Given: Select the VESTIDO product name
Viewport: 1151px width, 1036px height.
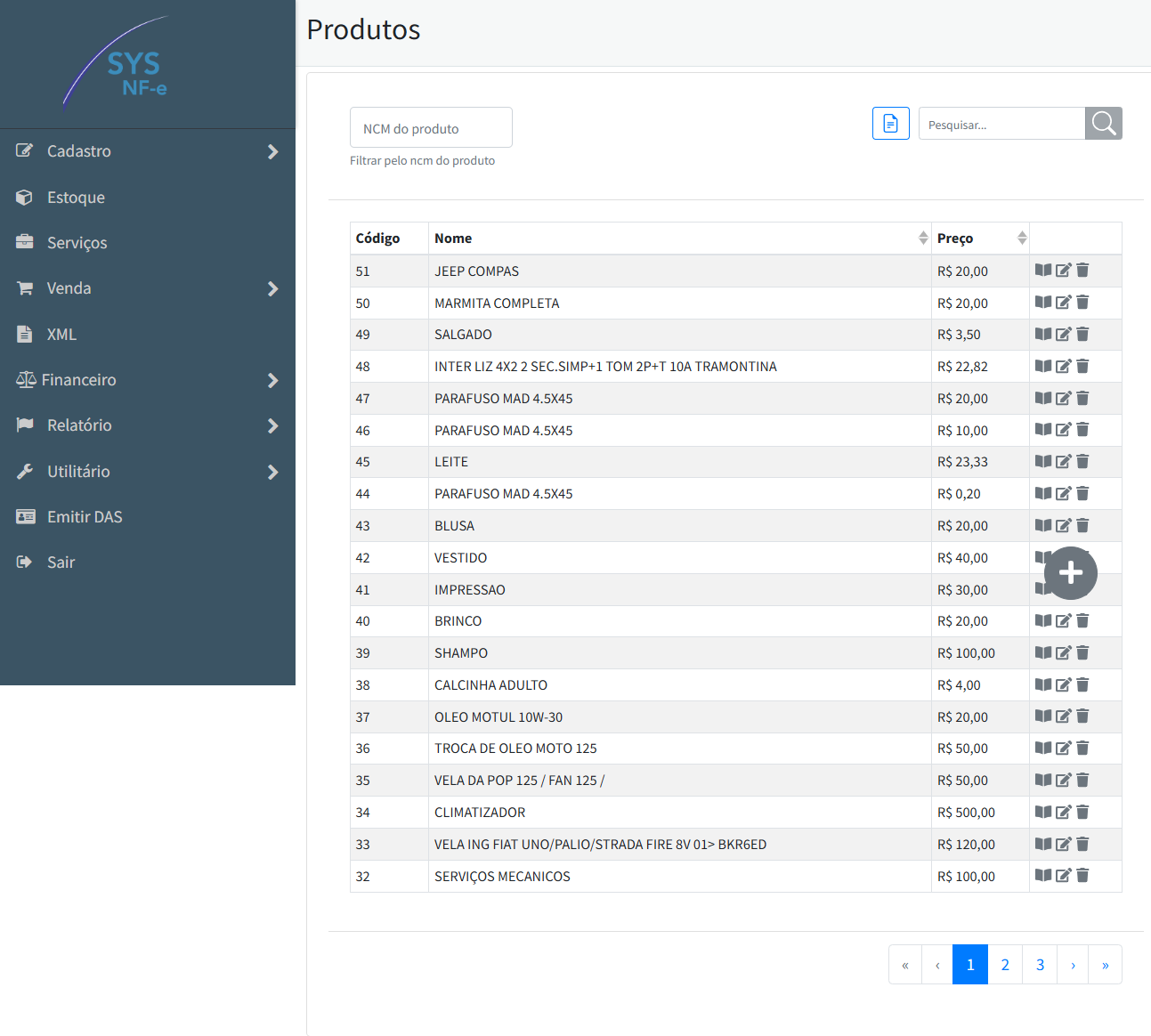Looking at the screenshot, I should point(461,558).
